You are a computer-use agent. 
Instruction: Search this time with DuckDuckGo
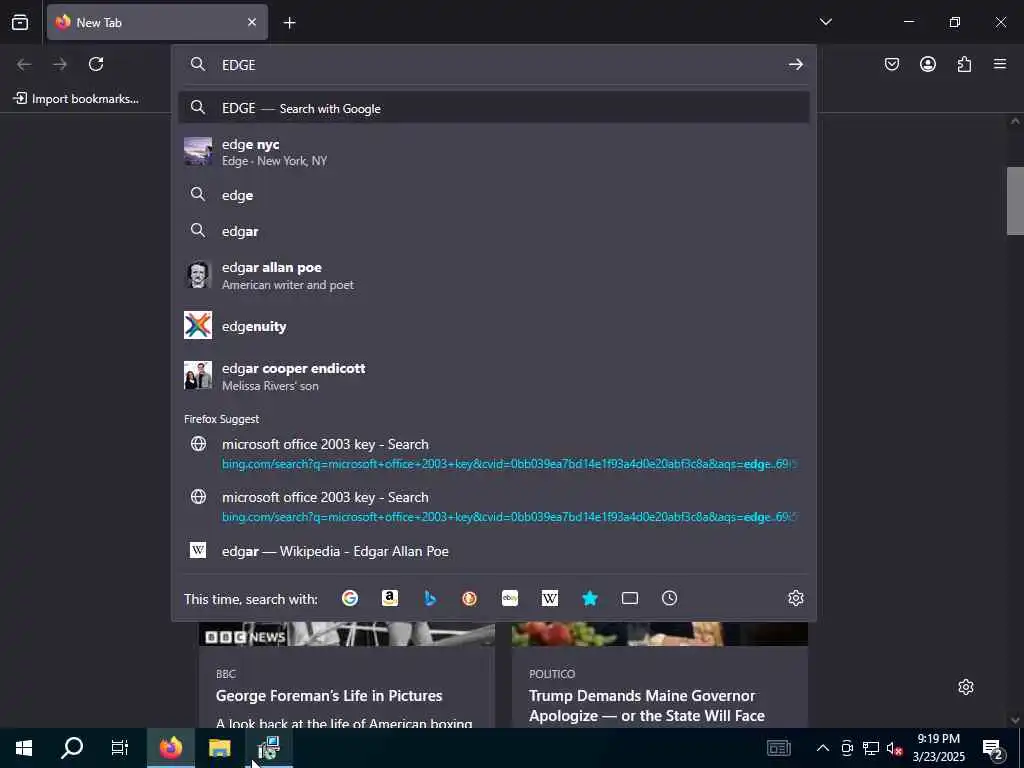pos(470,598)
